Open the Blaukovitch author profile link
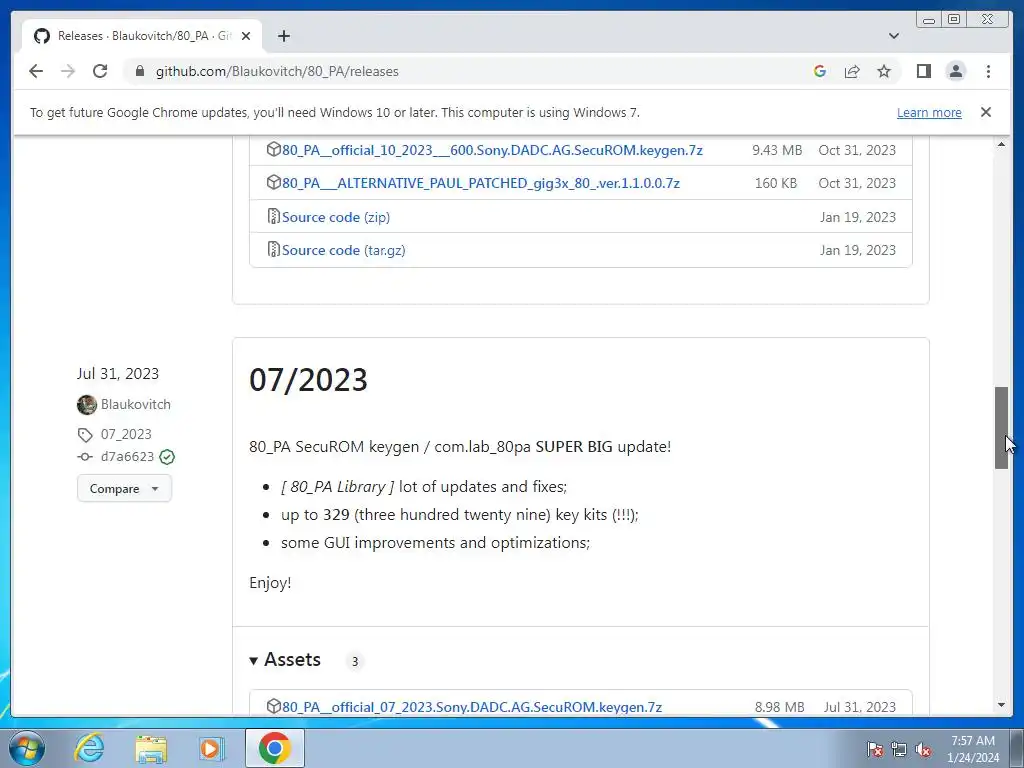Screen dimensions: 1024x768 tap(136, 404)
